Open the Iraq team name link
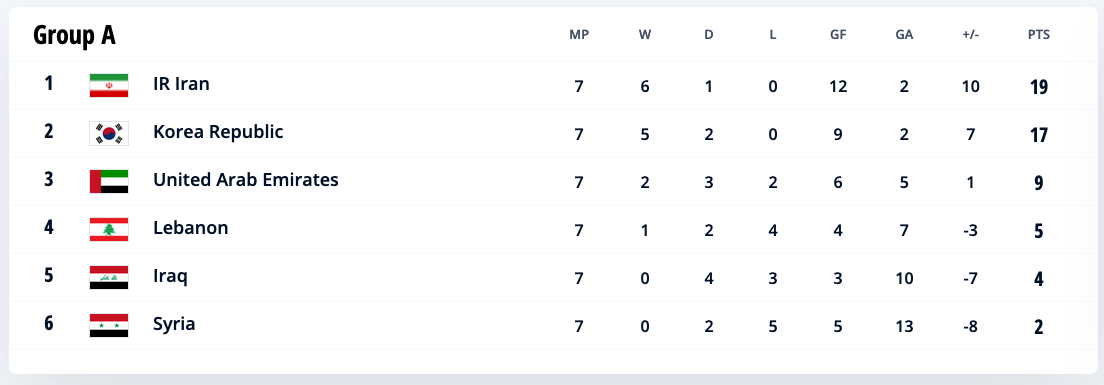This screenshot has width=1104, height=385. pyautogui.click(x=170, y=277)
